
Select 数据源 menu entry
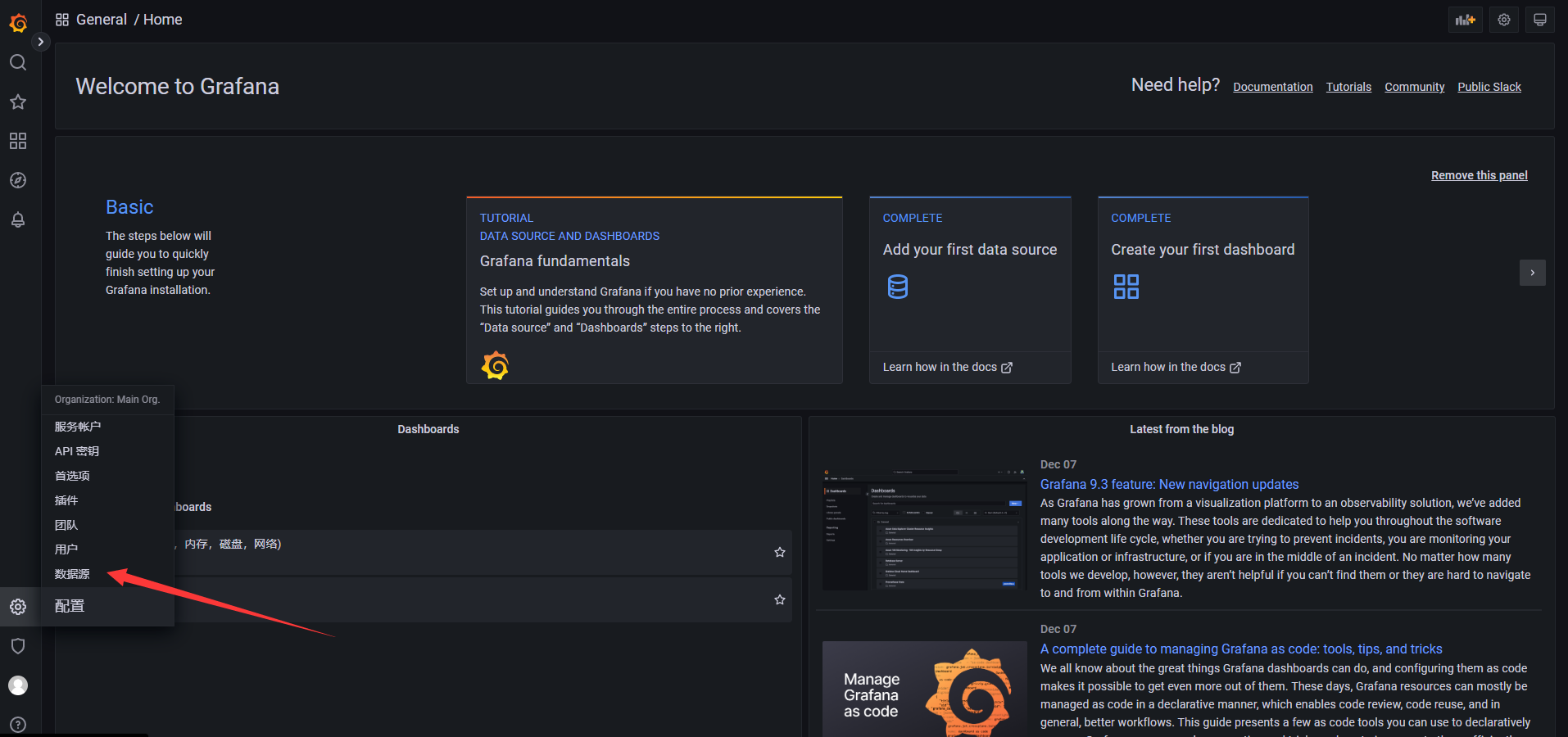point(72,574)
